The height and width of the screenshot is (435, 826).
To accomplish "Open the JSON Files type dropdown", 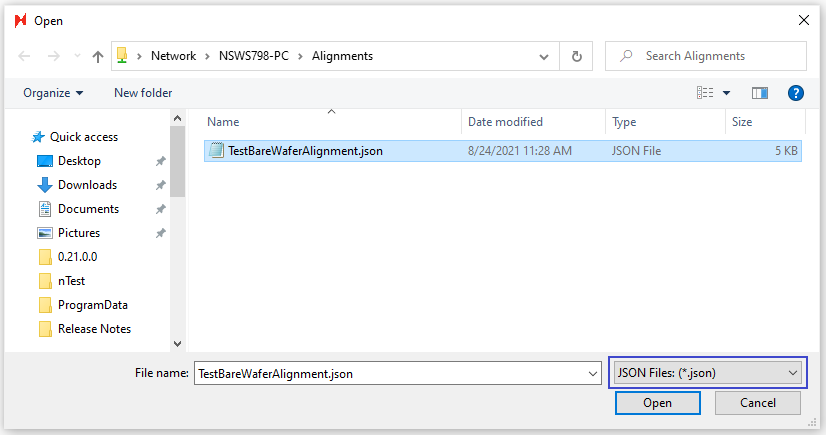I will tap(708, 373).
